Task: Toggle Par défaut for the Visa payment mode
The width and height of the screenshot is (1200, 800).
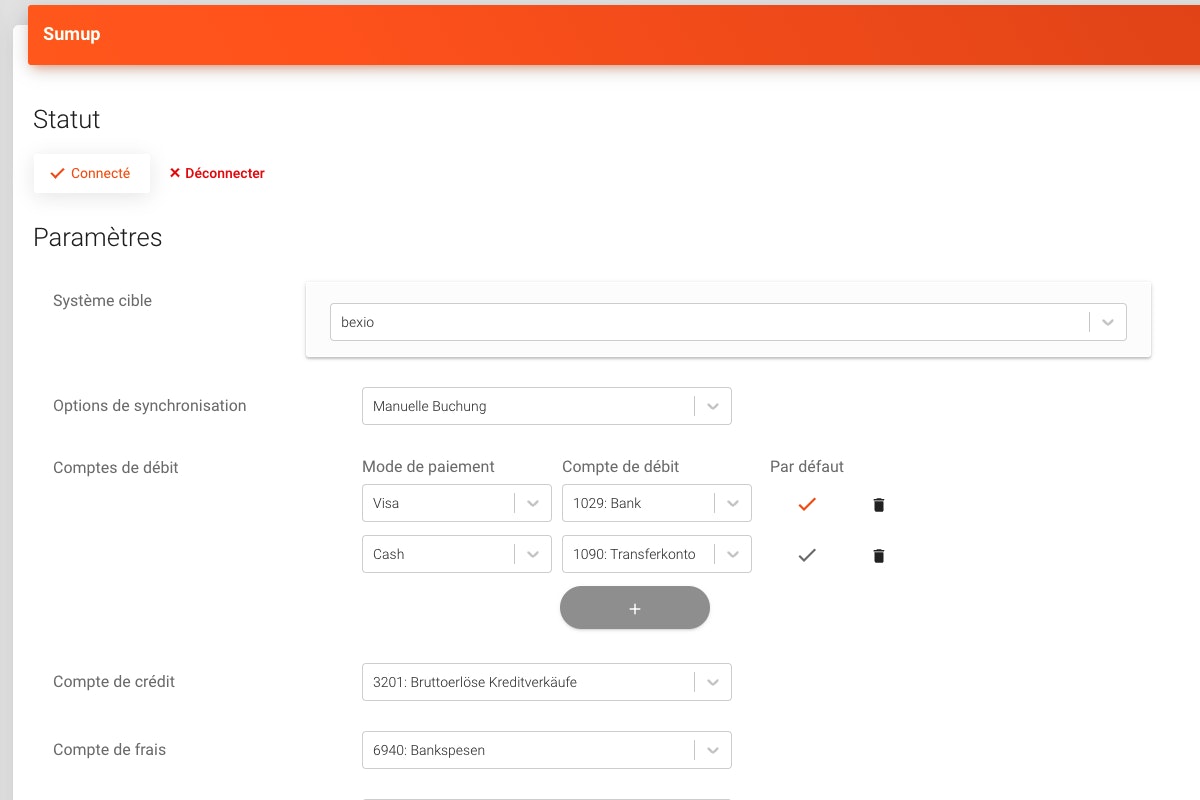Action: pos(807,504)
